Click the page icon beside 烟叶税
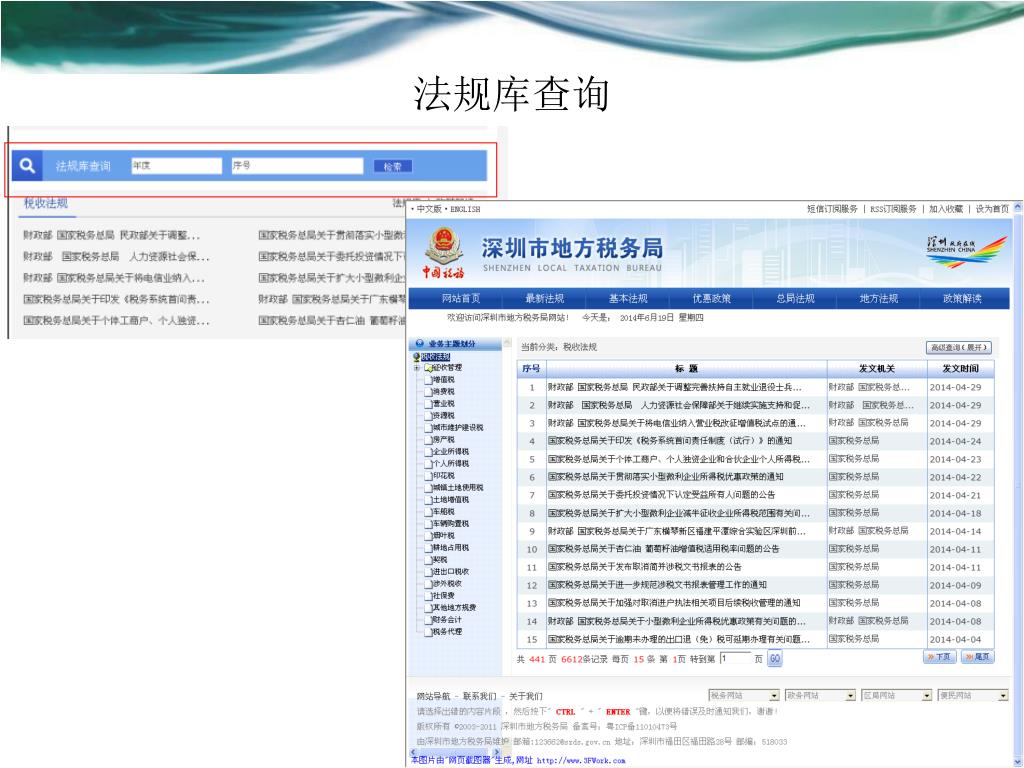This screenshot has width=1024, height=768. tap(428, 536)
